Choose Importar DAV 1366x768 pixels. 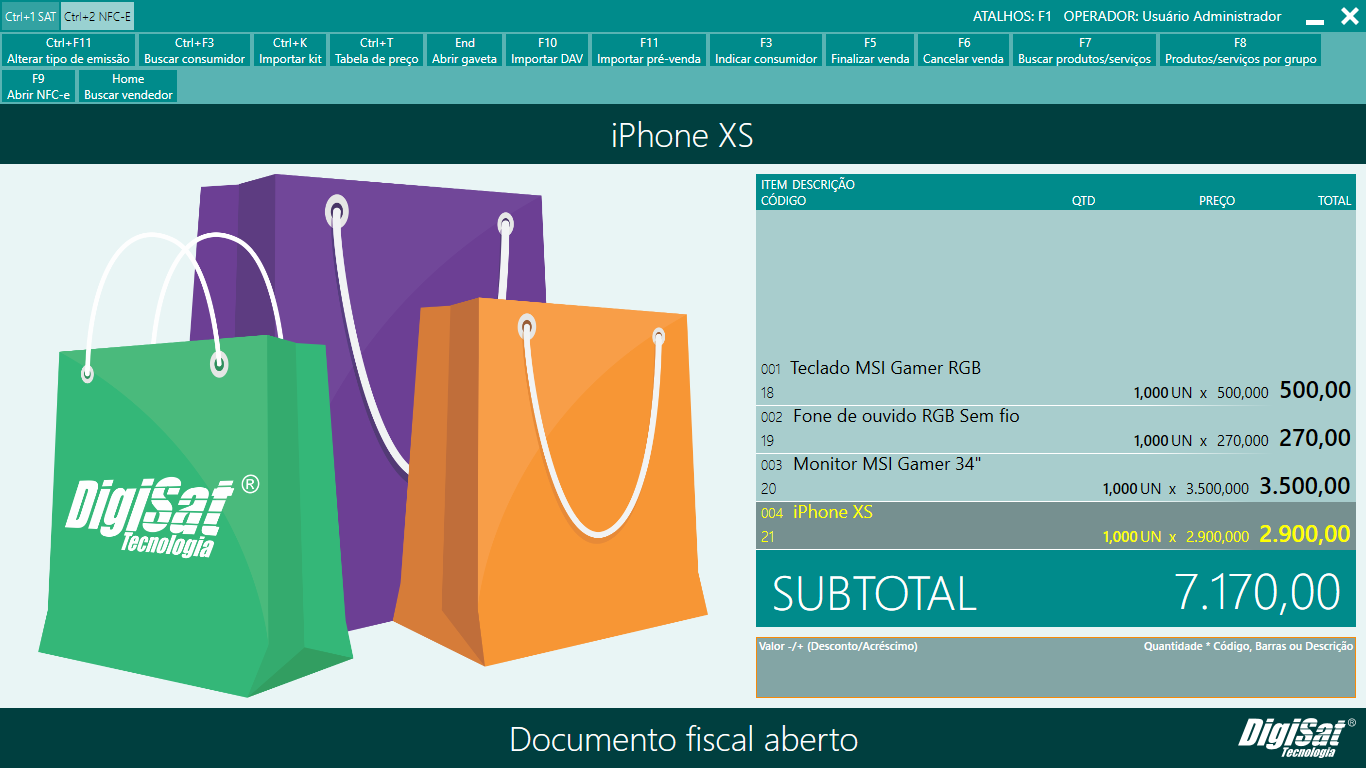(x=547, y=51)
